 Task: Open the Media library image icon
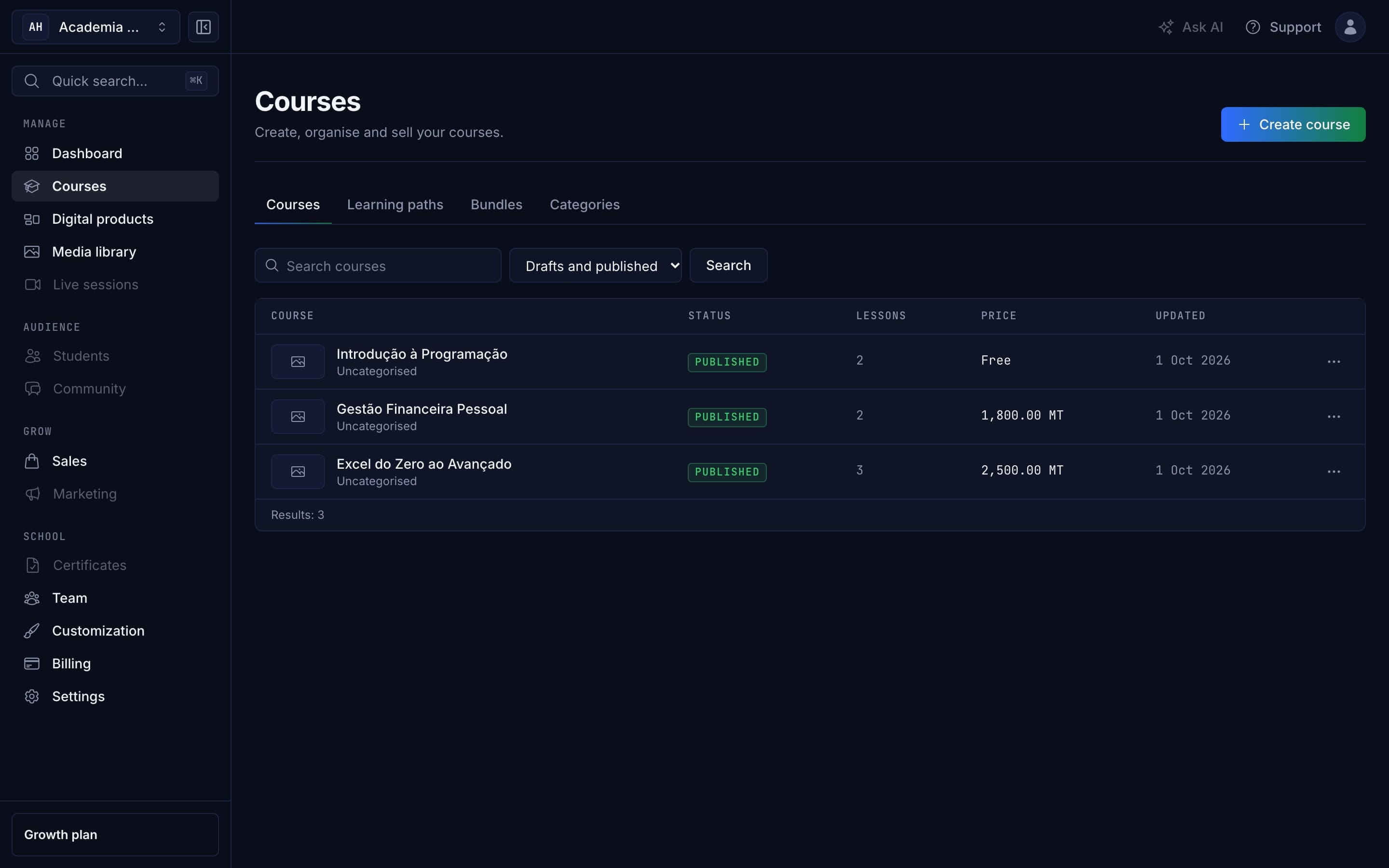31,252
